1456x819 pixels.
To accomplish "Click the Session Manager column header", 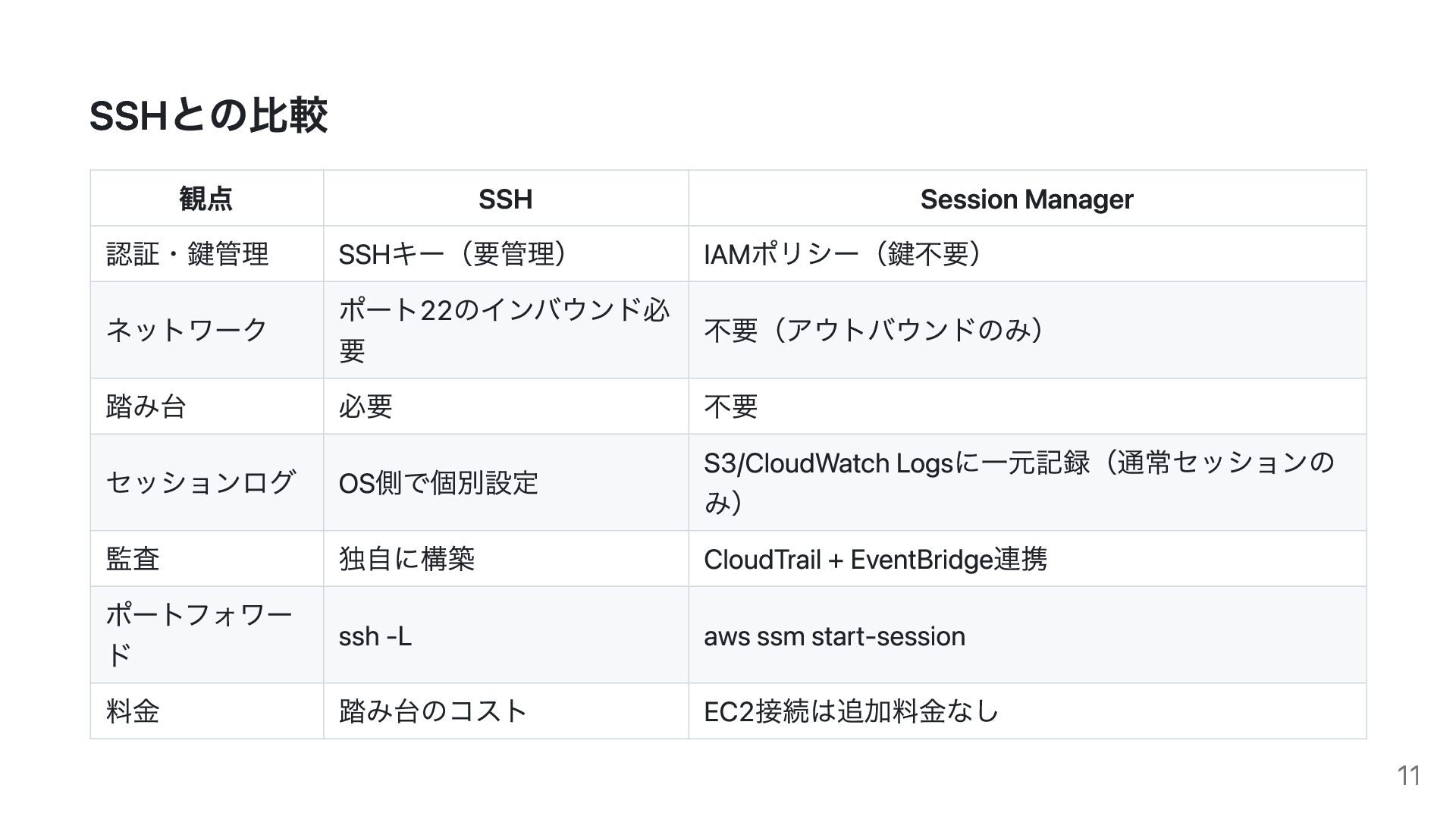I will [1026, 199].
